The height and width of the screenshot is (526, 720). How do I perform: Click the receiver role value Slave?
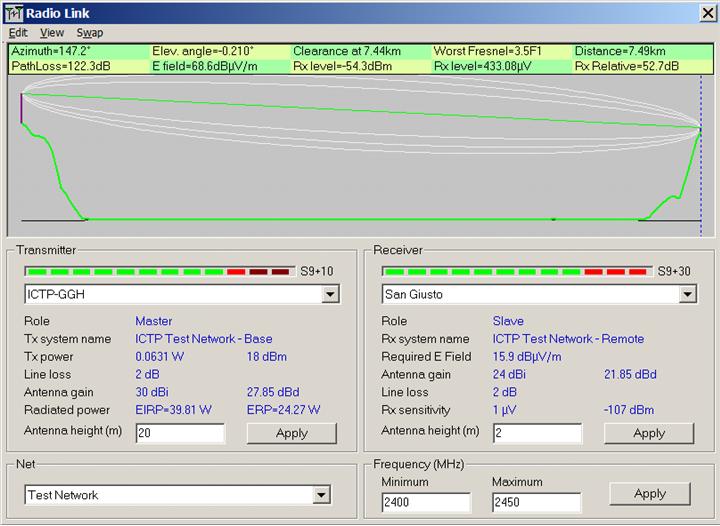coord(508,321)
